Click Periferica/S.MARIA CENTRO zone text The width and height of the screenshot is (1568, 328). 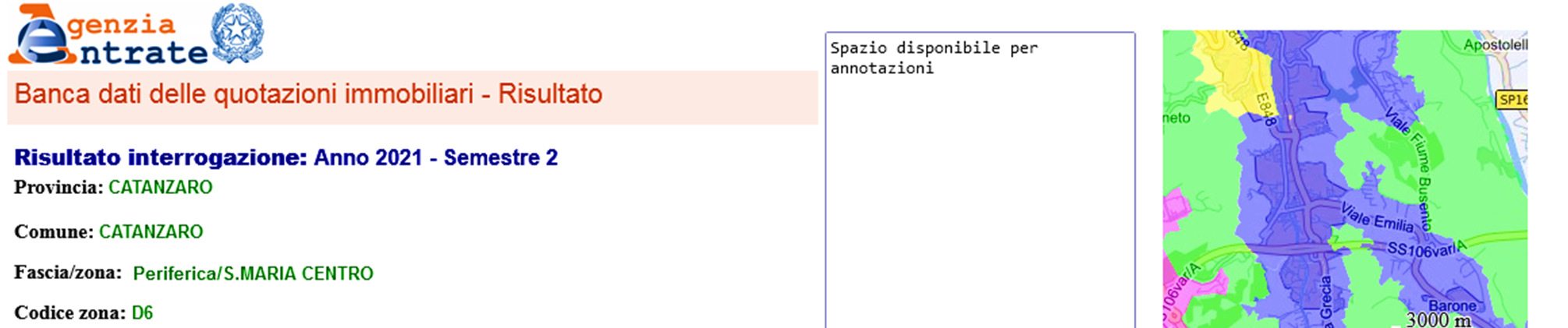253,274
